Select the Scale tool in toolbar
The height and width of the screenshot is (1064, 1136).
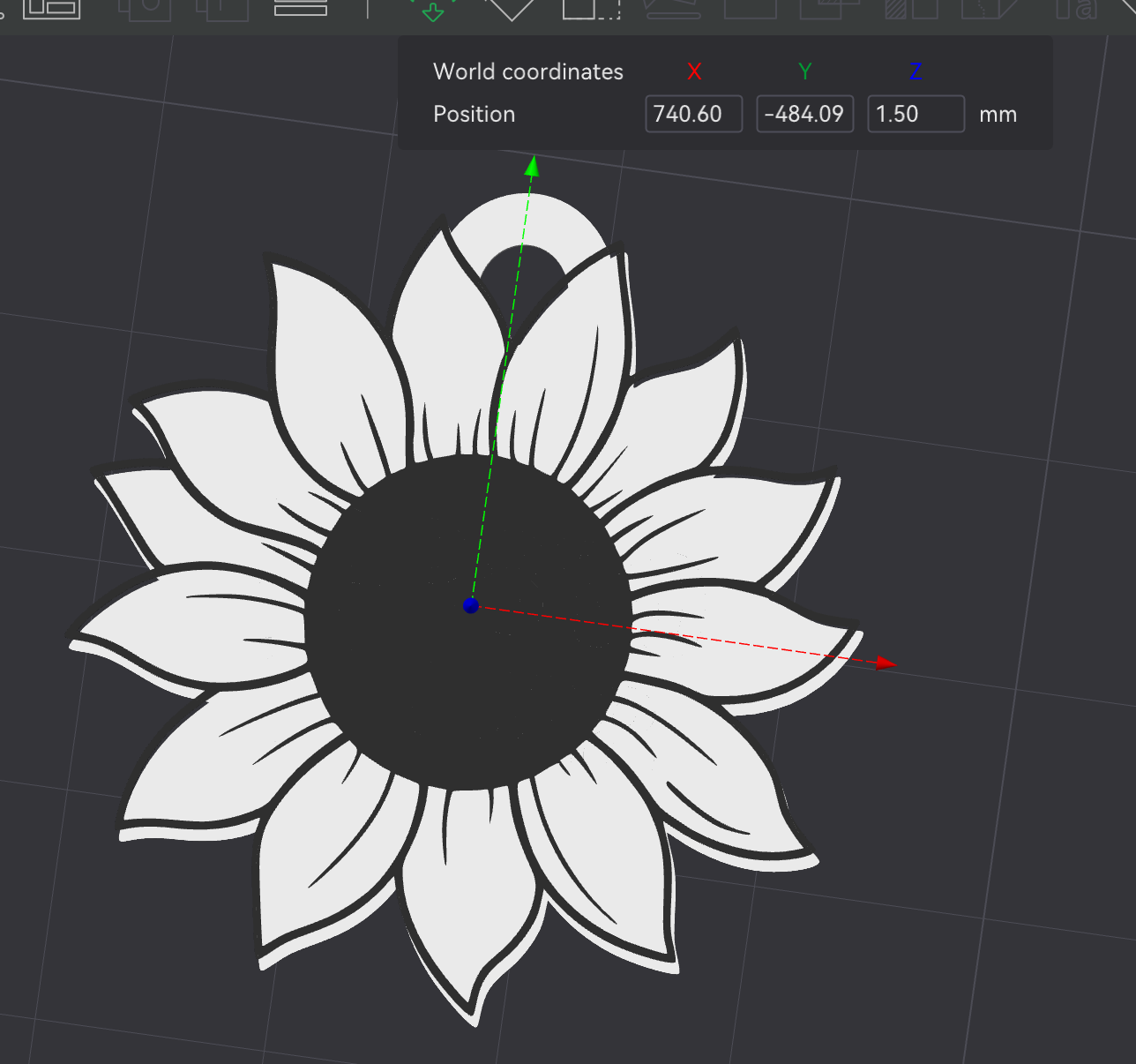click(590, 8)
